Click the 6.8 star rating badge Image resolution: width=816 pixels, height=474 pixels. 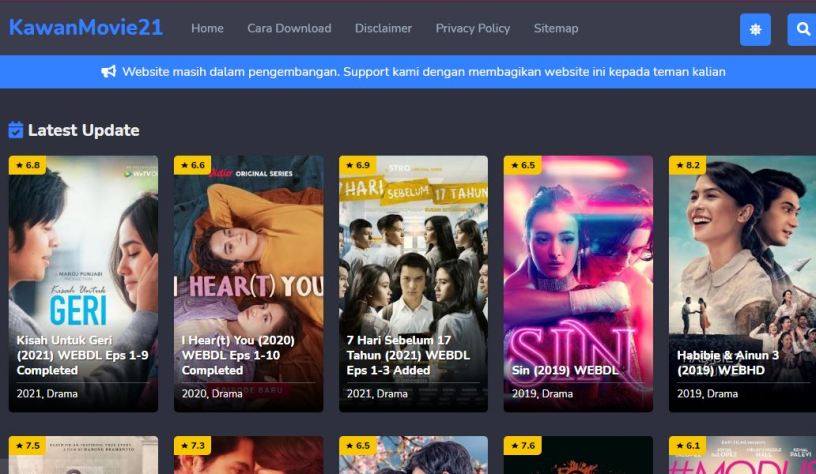coord(28,165)
